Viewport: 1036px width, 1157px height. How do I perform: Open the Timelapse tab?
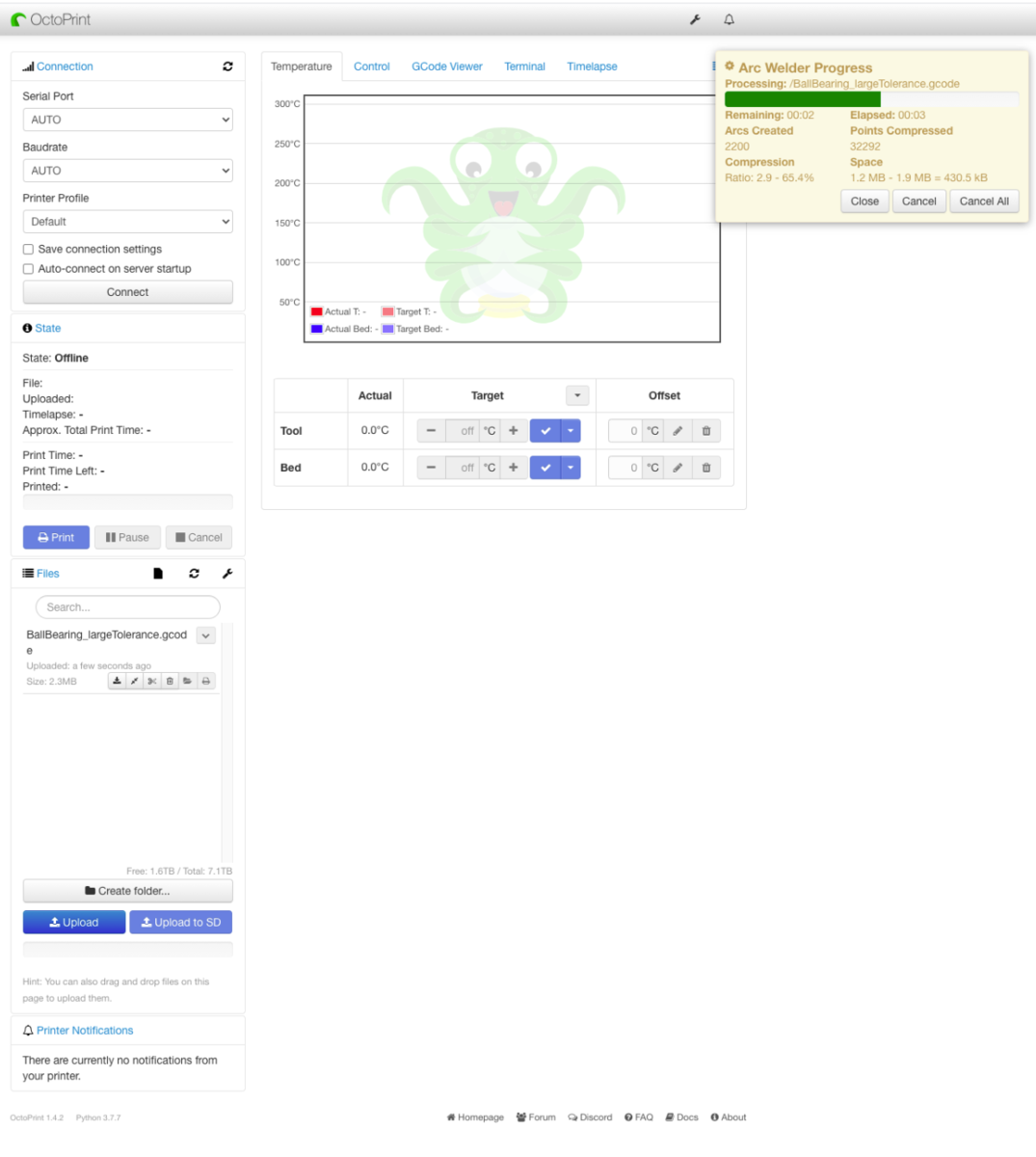tap(593, 67)
